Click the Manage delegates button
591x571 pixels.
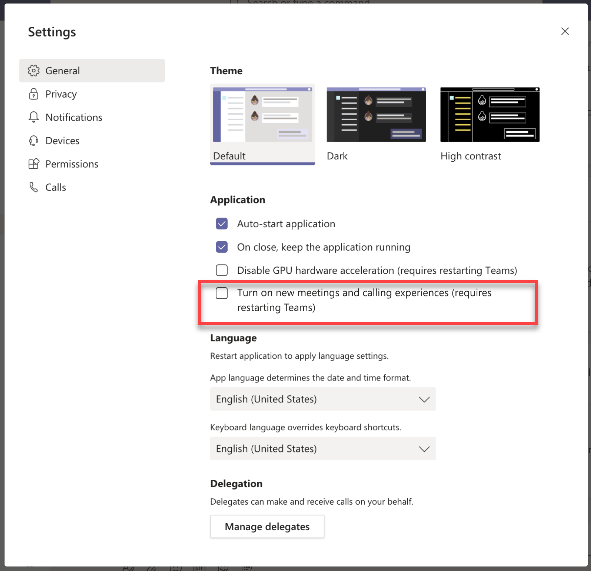coord(267,526)
